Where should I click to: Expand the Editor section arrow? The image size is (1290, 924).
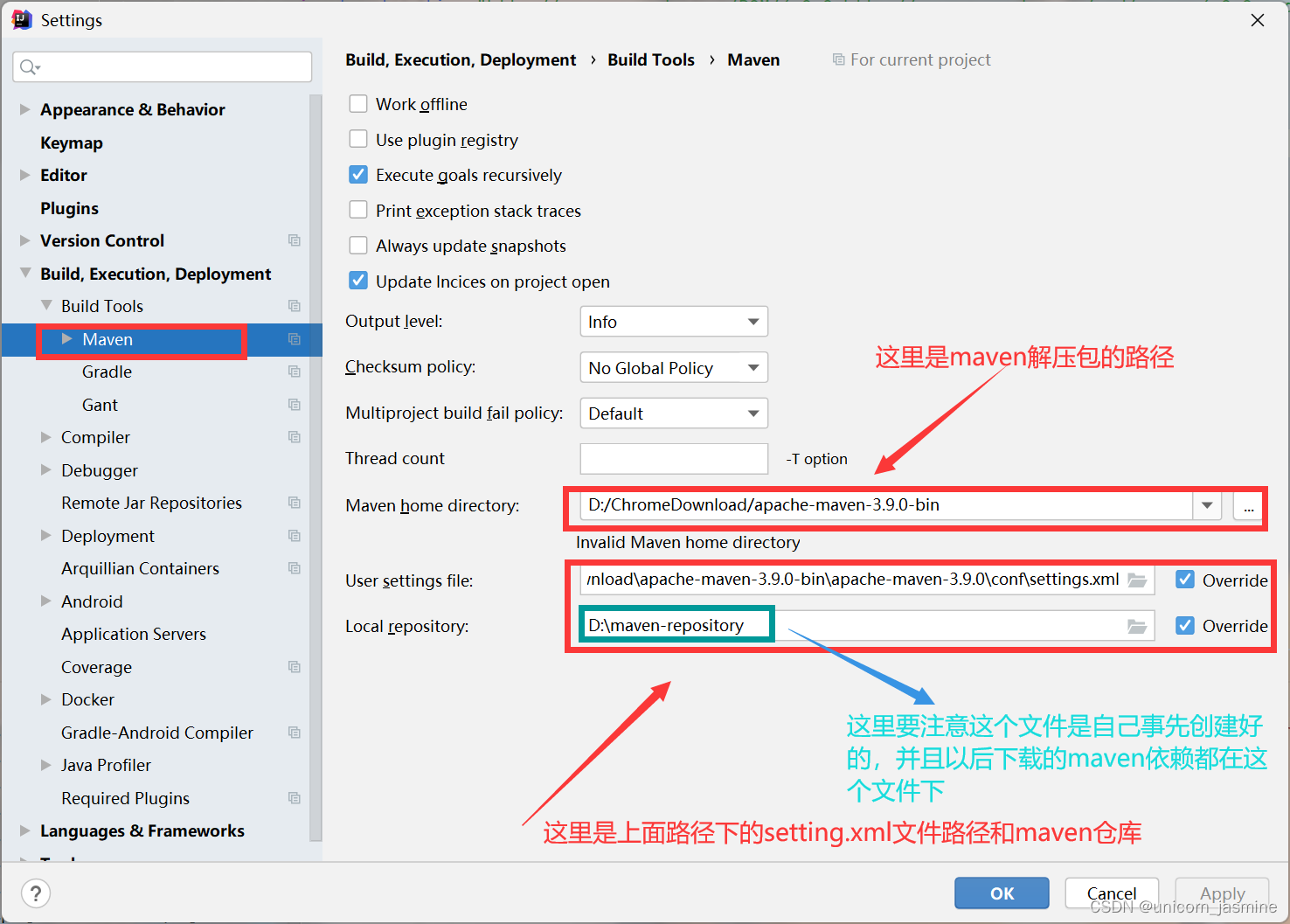coord(24,175)
